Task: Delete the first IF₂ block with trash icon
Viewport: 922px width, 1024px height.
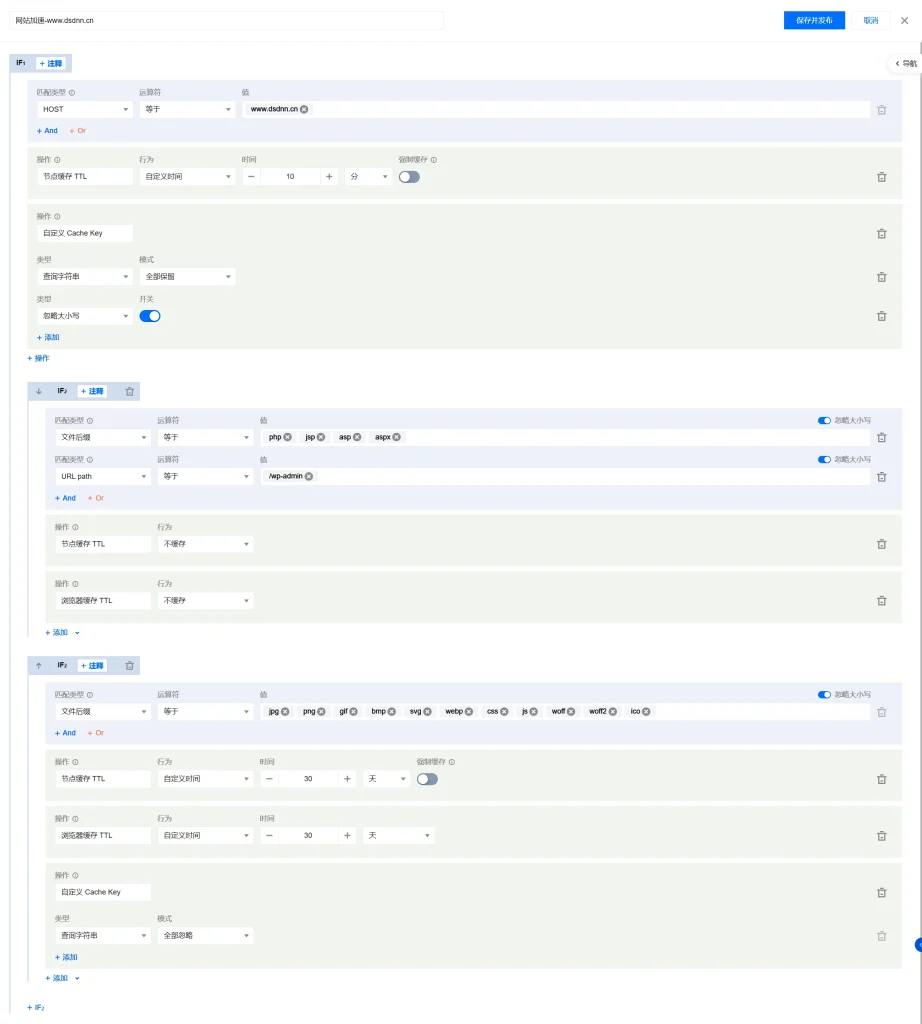Action: tap(129, 391)
